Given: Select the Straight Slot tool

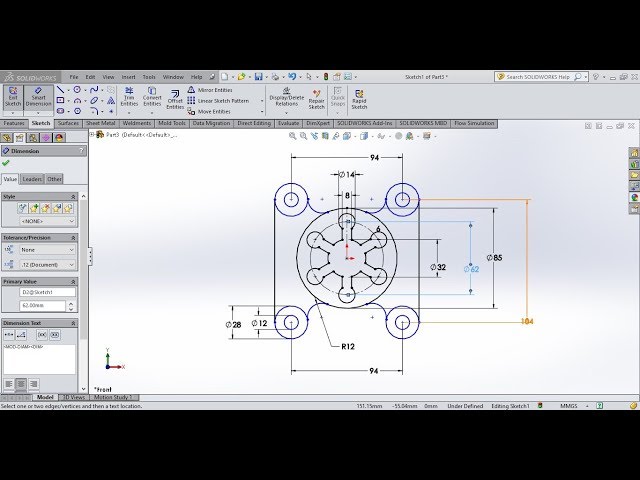Looking at the screenshot, I should point(60,111).
